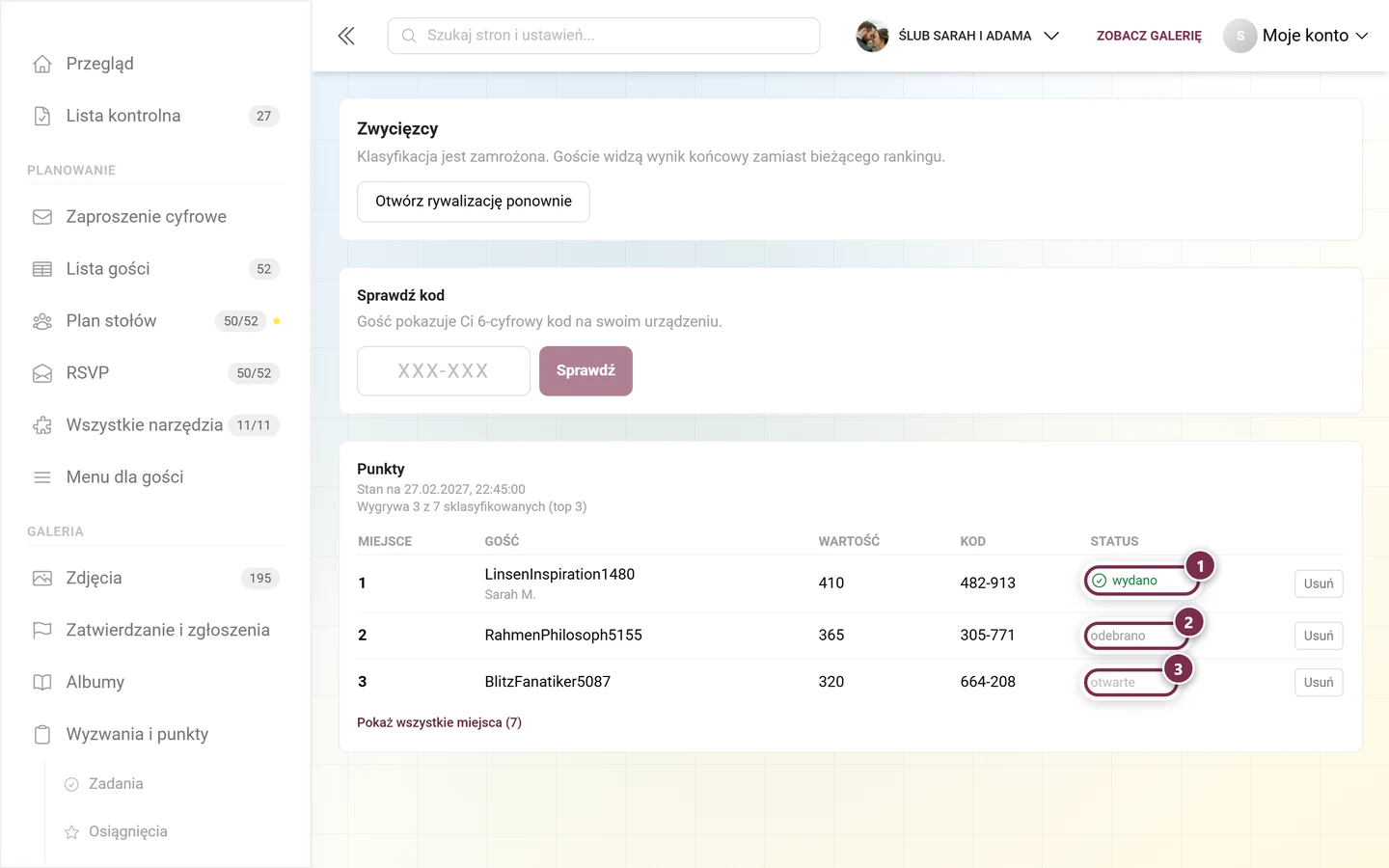
Task: Open Wszystkie narzędzia via the puzzle icon
Action: (42, 425)
